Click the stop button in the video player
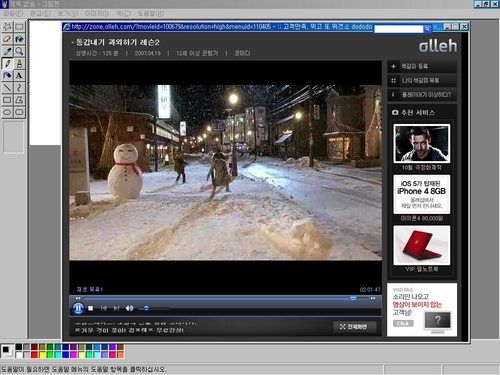The height and width of the screenshot is (375, 500). coord(90,308)
